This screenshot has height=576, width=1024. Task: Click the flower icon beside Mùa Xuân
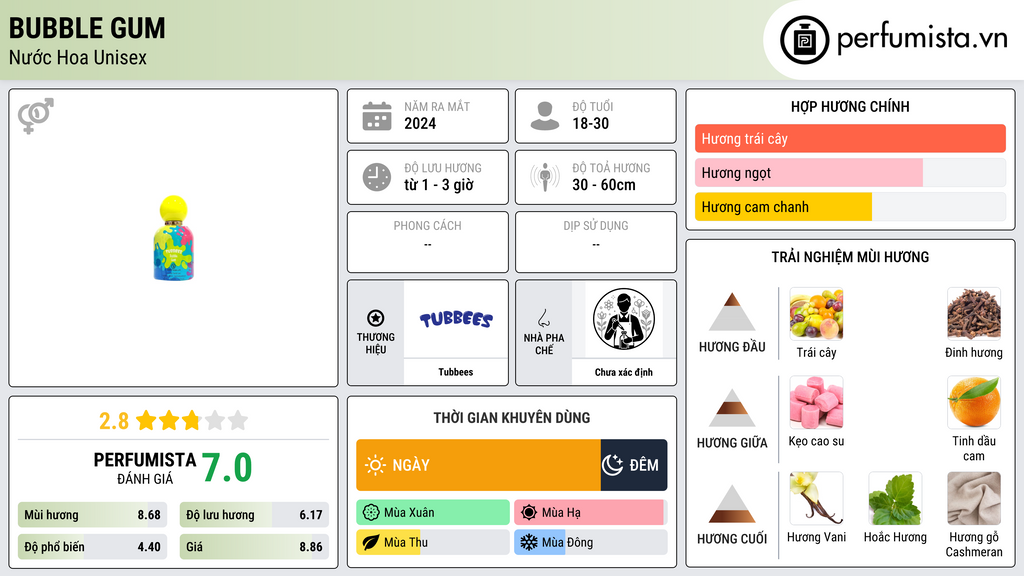371,513
